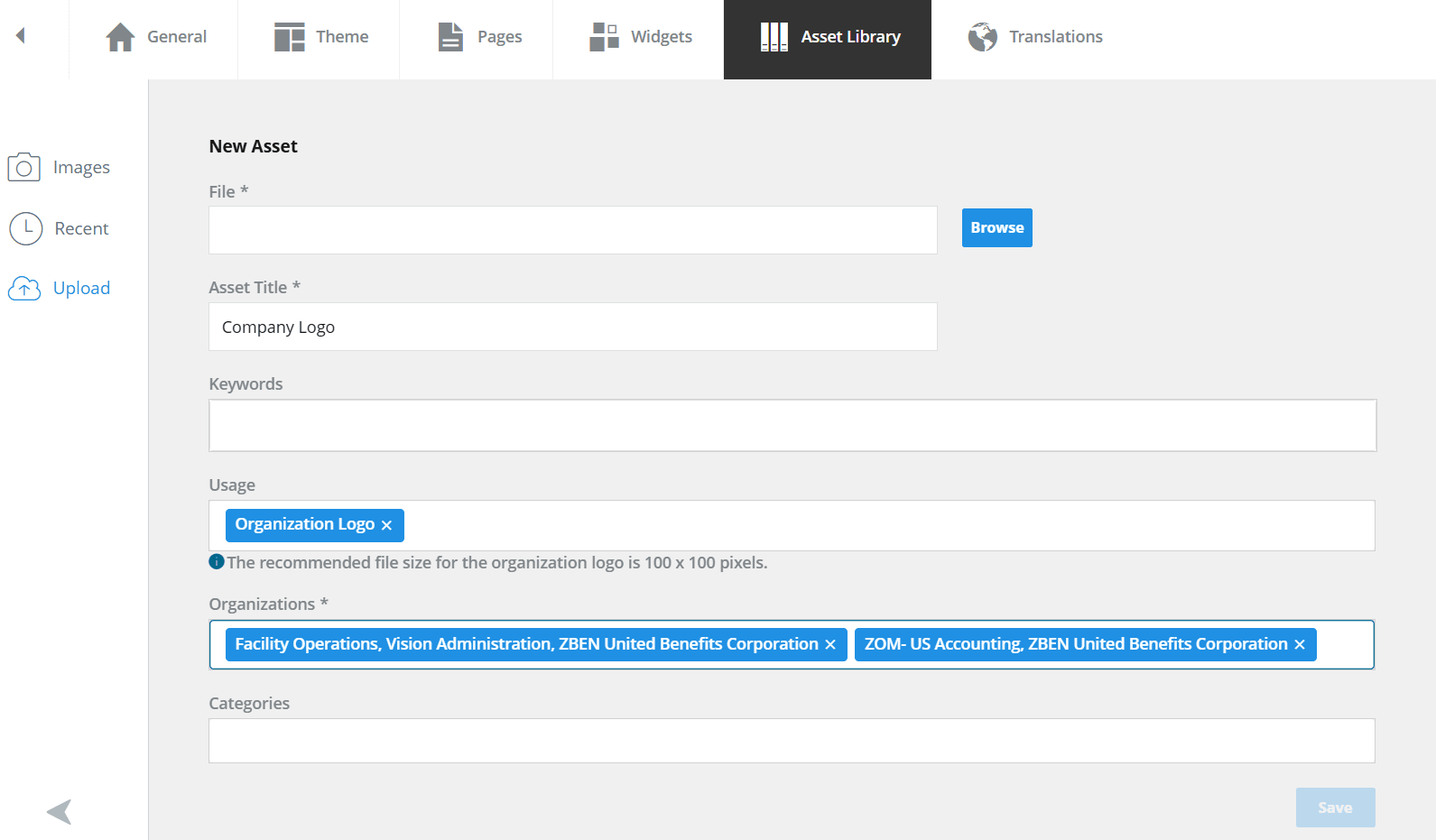Click the back arrow in top-left corner
The width and height of the screenshot is (1436, 840).
click(x=20, y=36)
